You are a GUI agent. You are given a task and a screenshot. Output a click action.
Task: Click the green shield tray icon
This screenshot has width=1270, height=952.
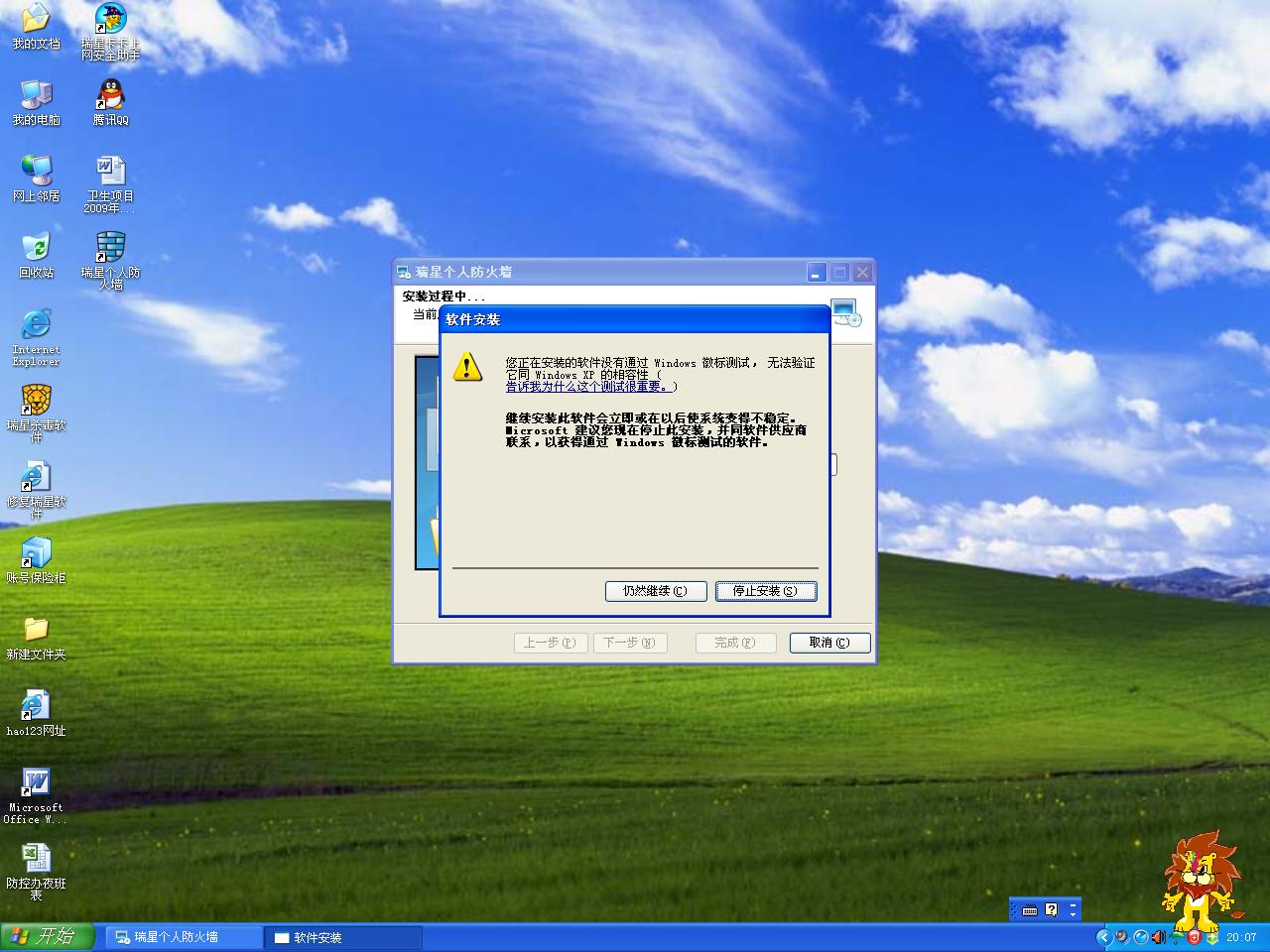(x=1211, y=937)
